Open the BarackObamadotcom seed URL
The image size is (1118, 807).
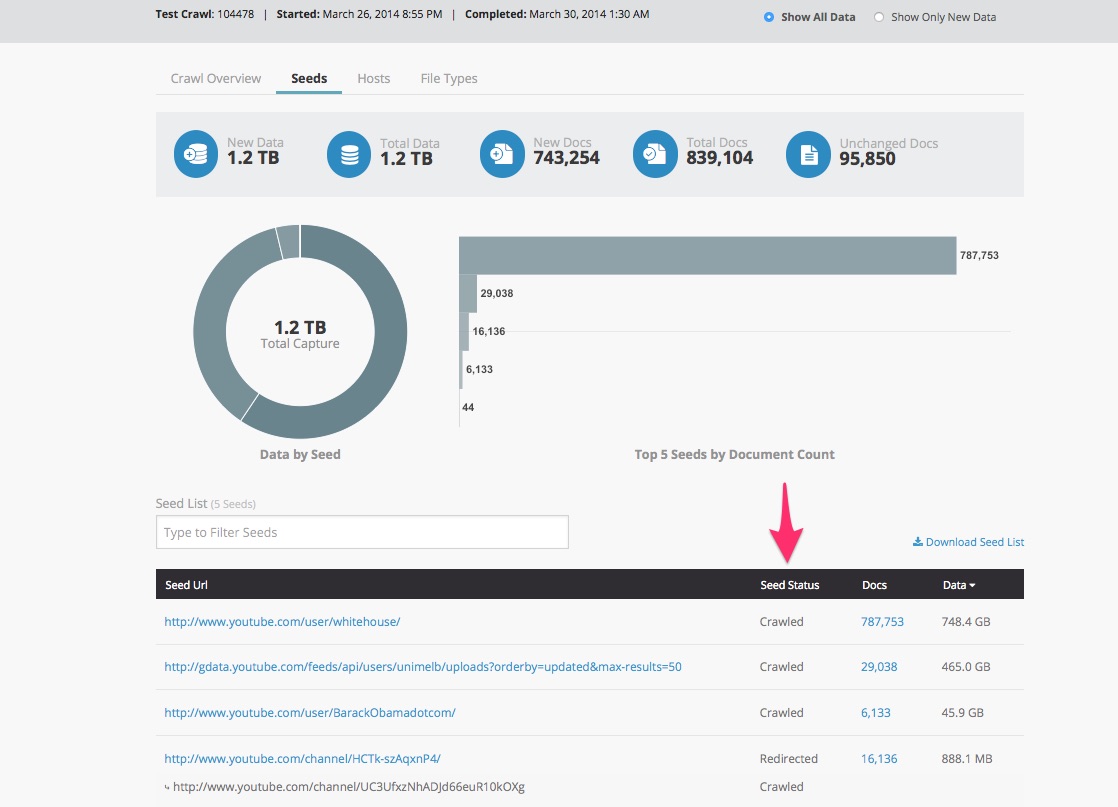click(x=310, y=713)
